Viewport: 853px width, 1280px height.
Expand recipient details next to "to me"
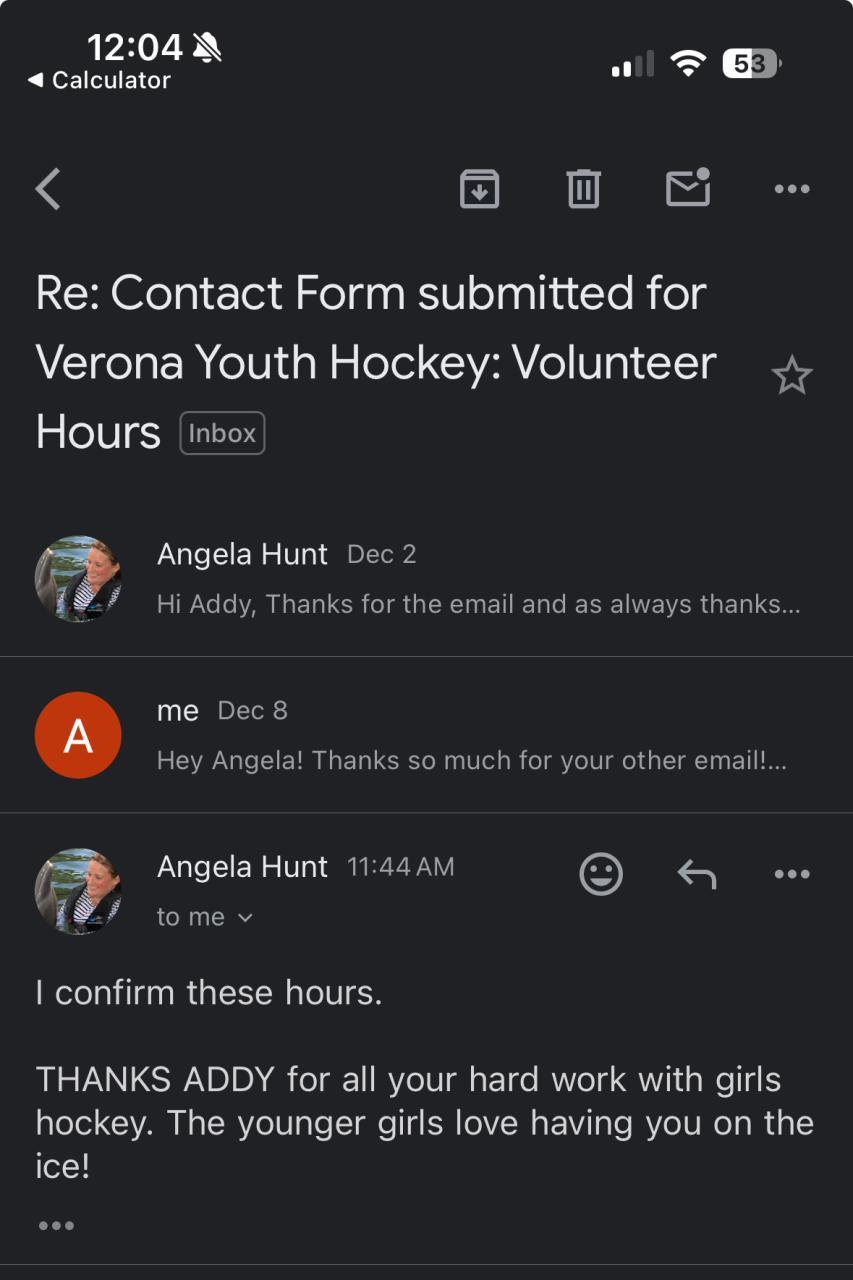coord(245,918)
